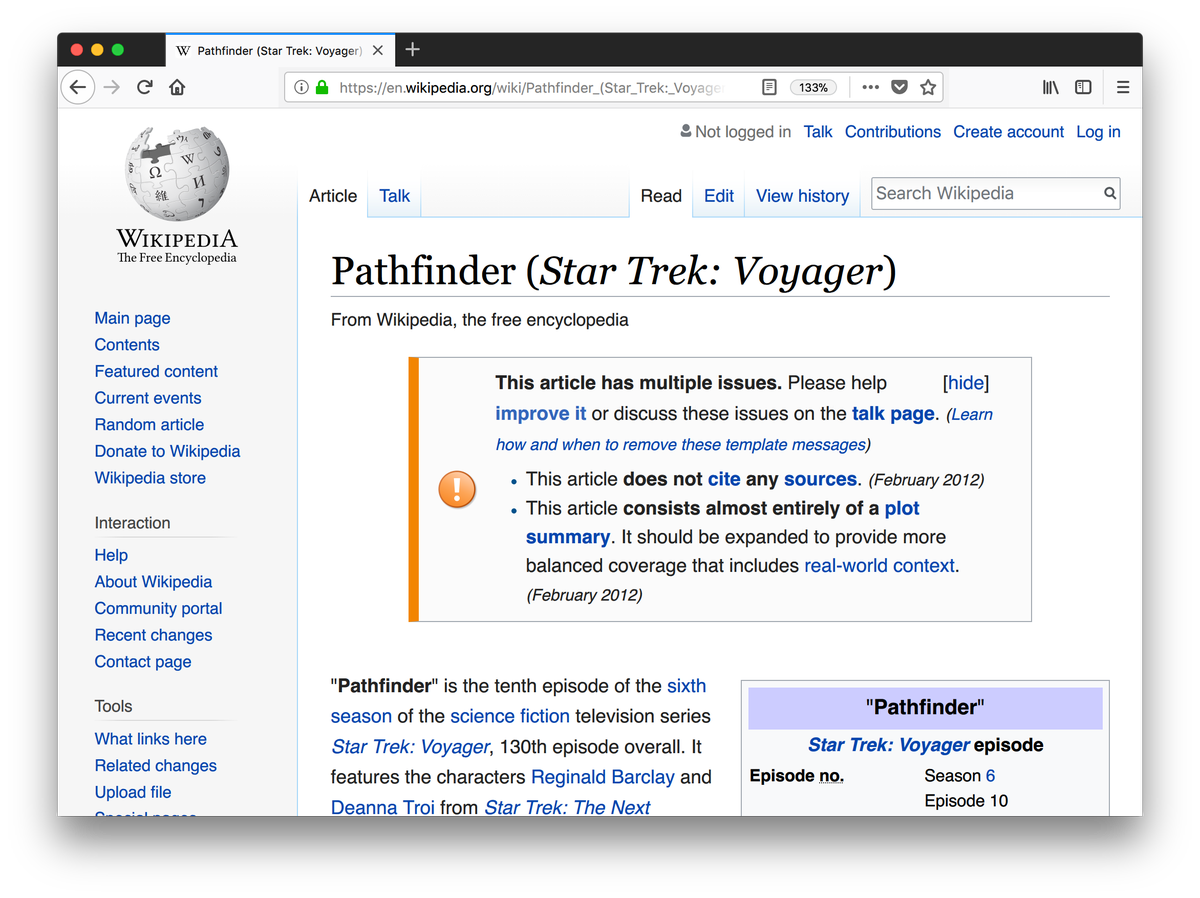The image size is (1200, 898).
Task: Click the address bar URL
Action: point(531,87)
